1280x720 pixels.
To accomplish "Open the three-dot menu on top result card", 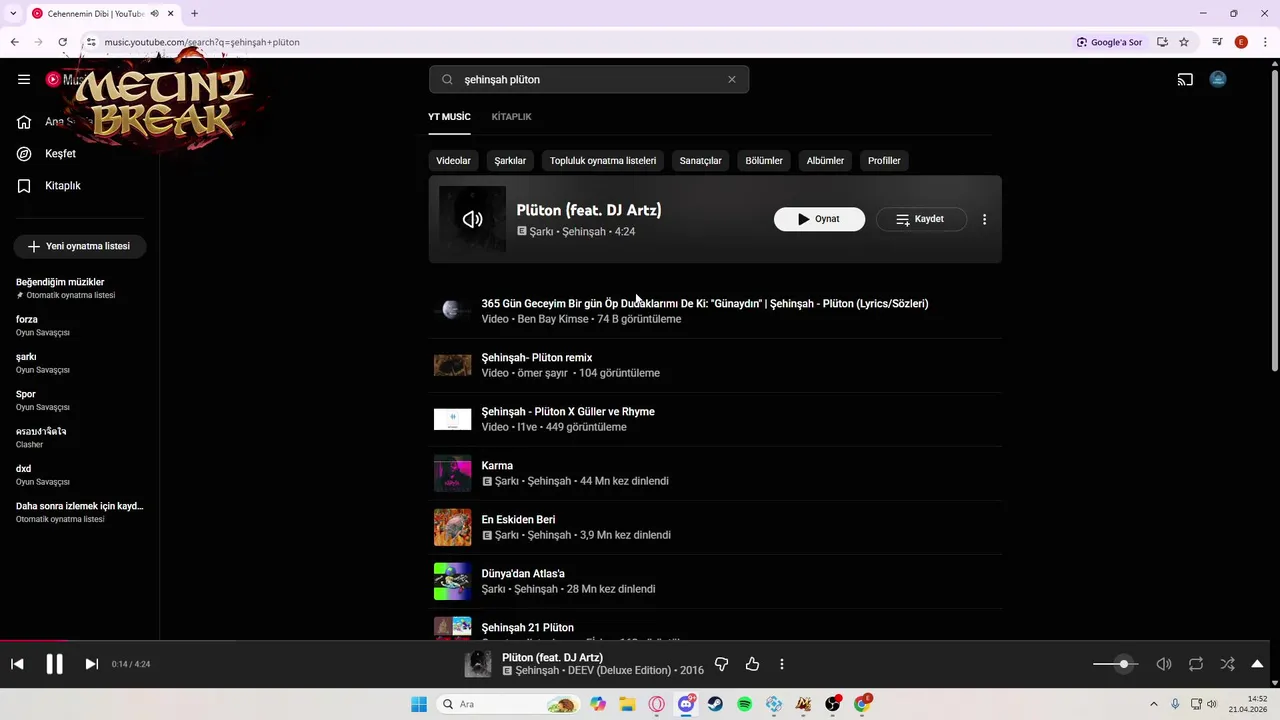I will (x=984, y=219).
